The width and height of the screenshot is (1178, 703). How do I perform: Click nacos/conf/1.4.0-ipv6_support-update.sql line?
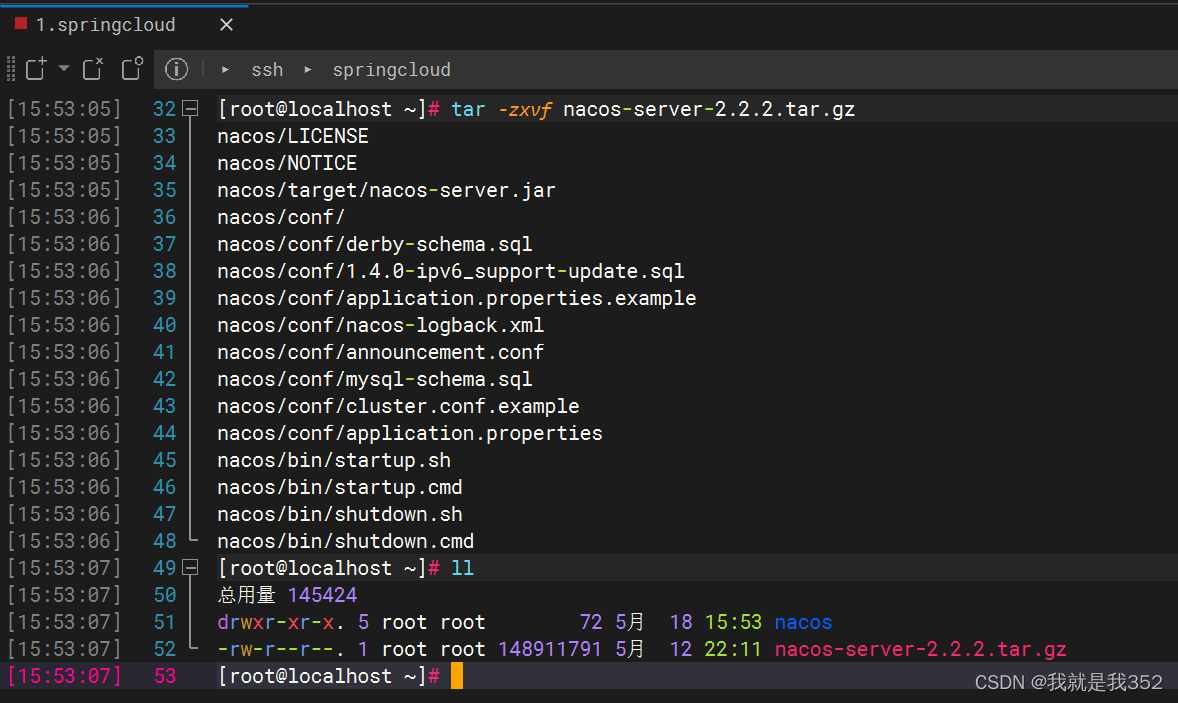tap(451, 272)
